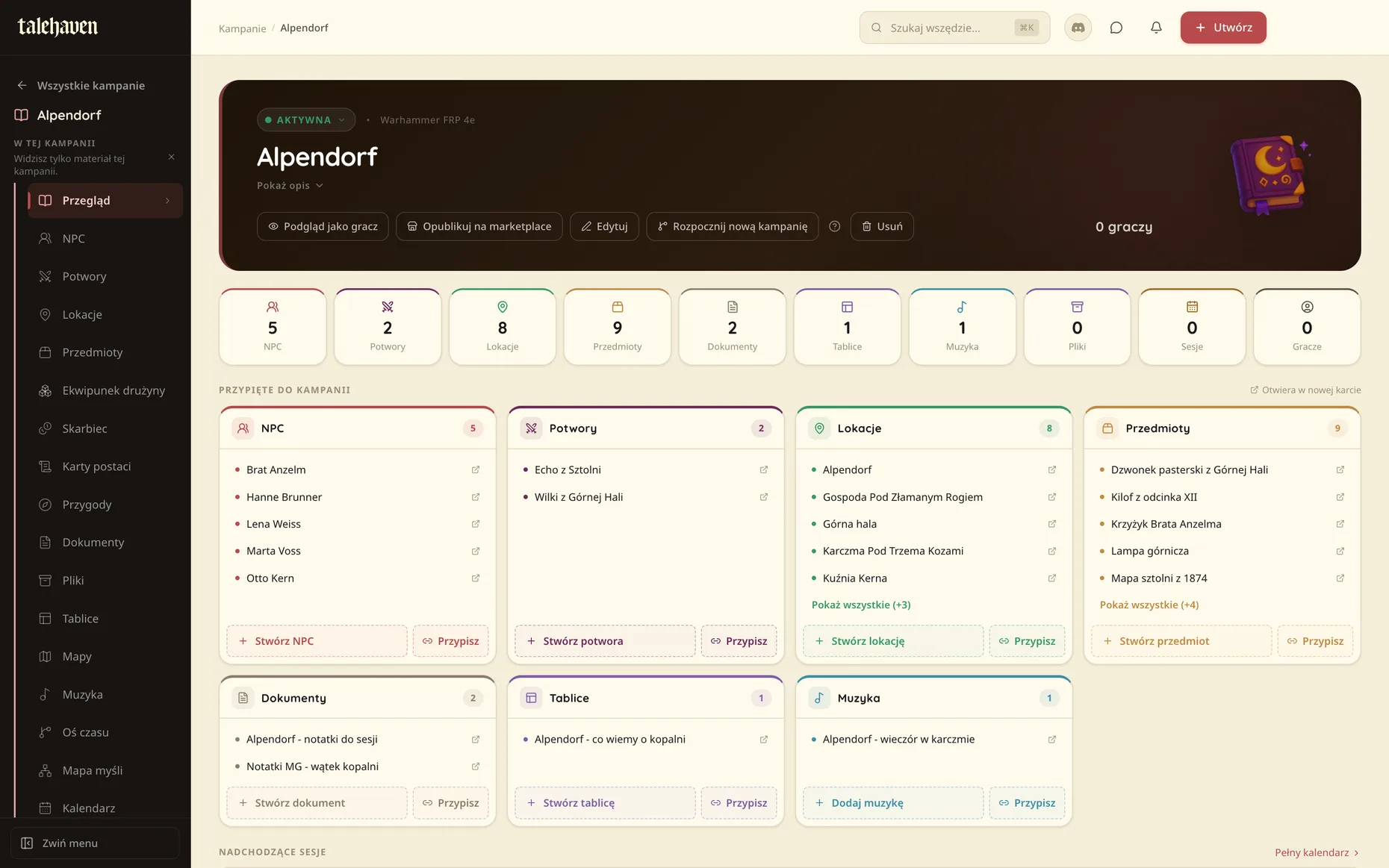Open Echo z Sztolni external link icon
Image resolution: width=1389 pixels, height=868 pixels.
764,469
